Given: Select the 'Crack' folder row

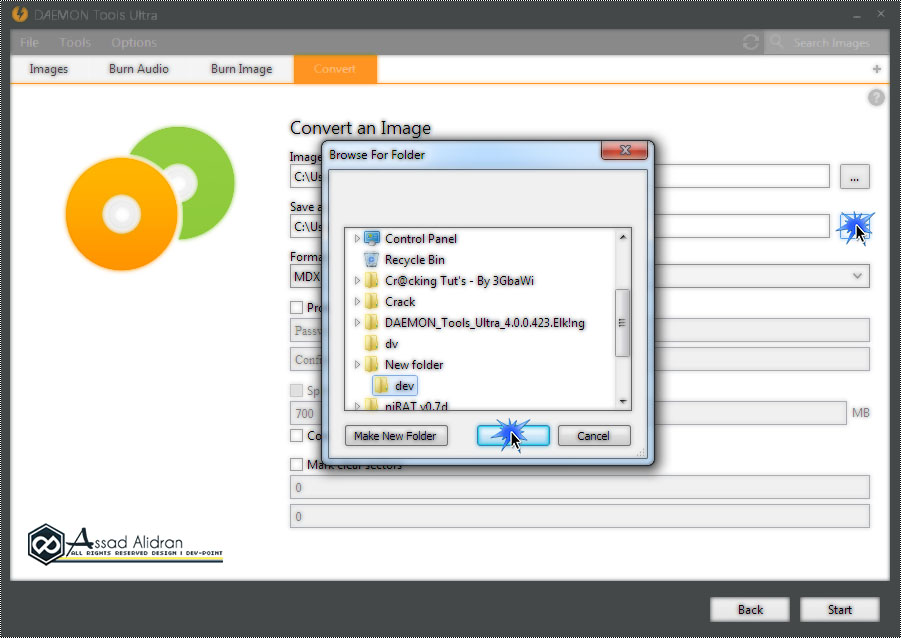Looking at the screenshot, I should pos(400,302).
